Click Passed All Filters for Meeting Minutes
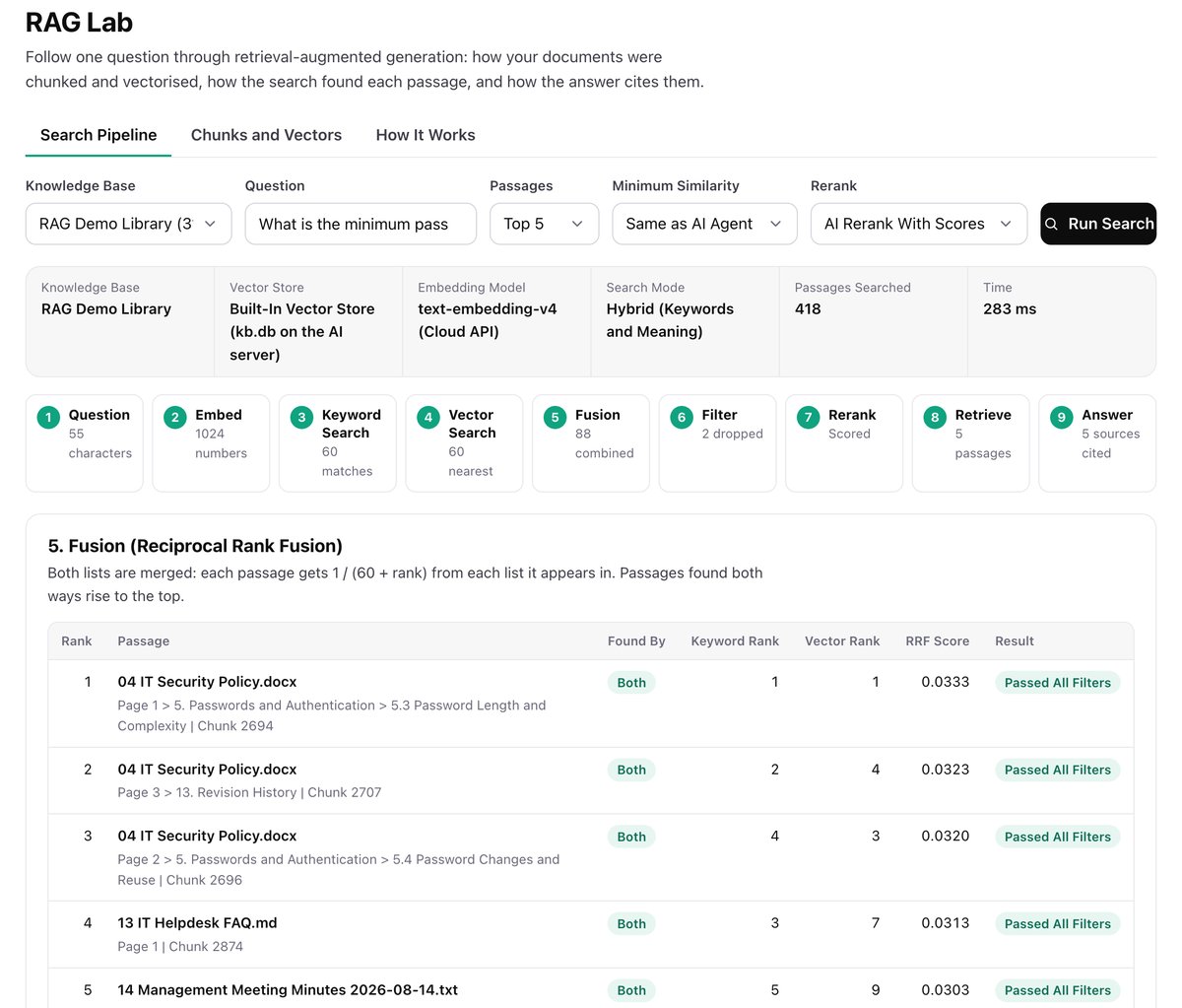This screenshot has width=1182, height=1008. pos(1058,990)
